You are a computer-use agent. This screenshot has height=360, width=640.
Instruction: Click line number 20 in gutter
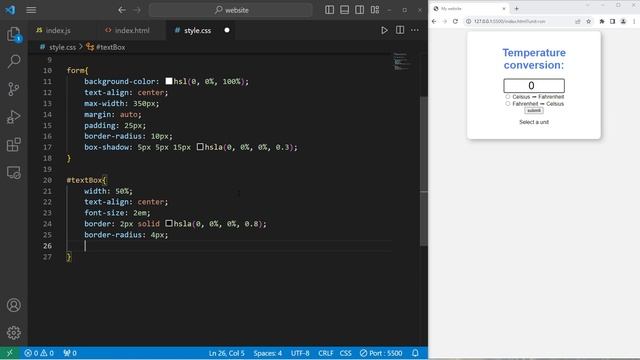(47, 180)
